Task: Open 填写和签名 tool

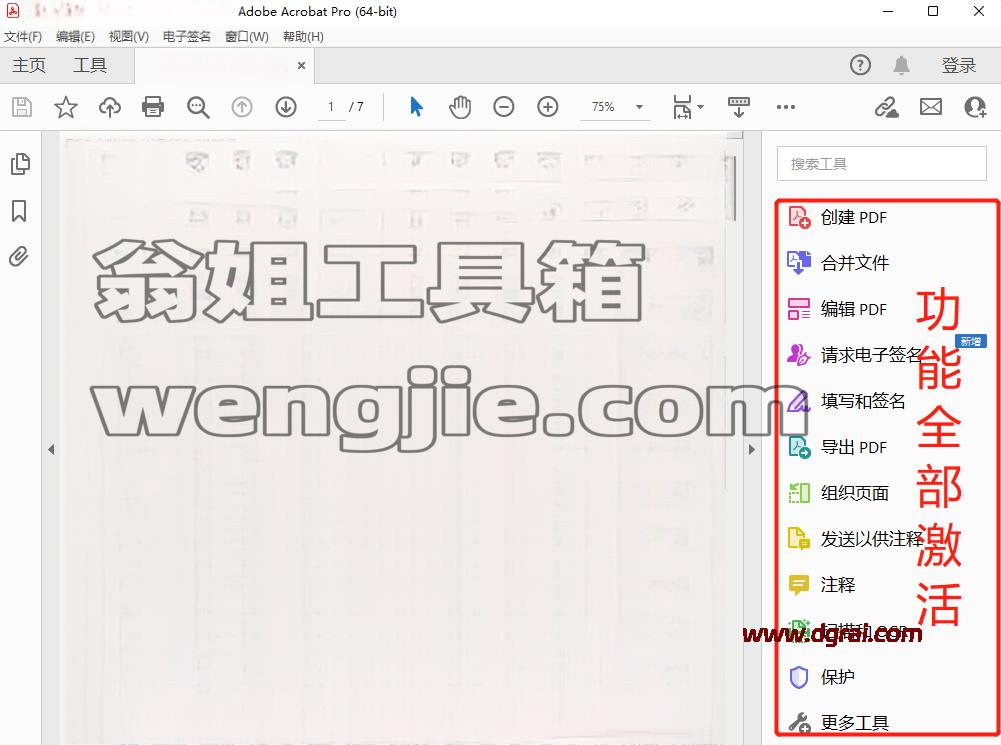Action: [846, 401]
